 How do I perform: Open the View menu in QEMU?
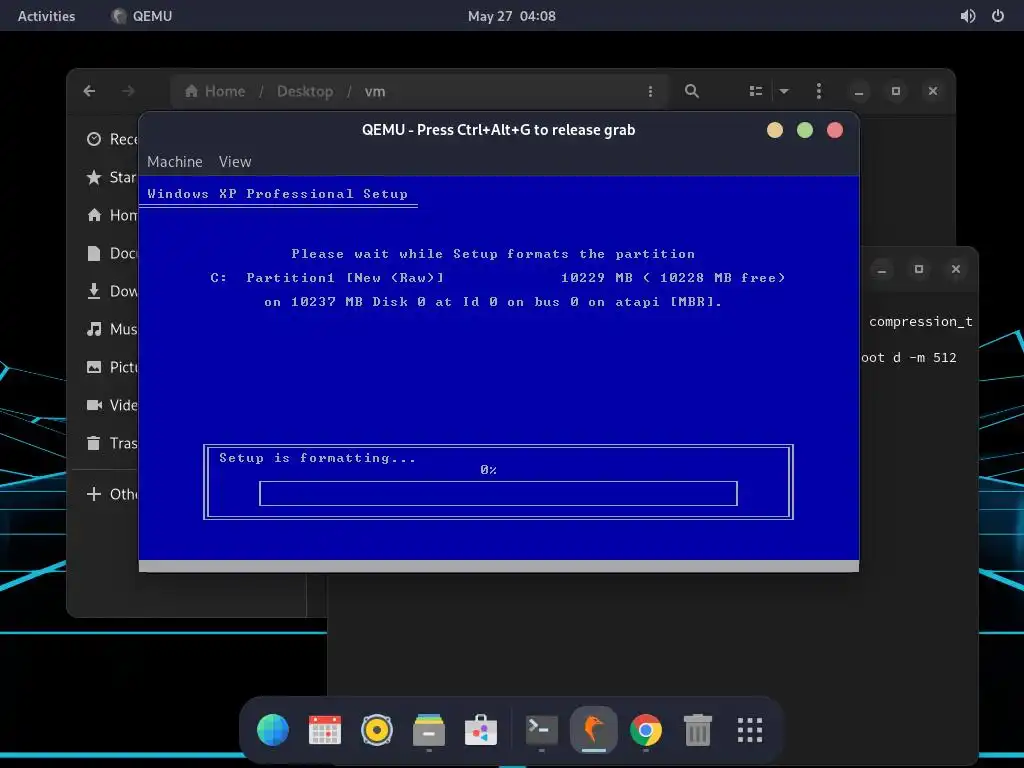234,161
